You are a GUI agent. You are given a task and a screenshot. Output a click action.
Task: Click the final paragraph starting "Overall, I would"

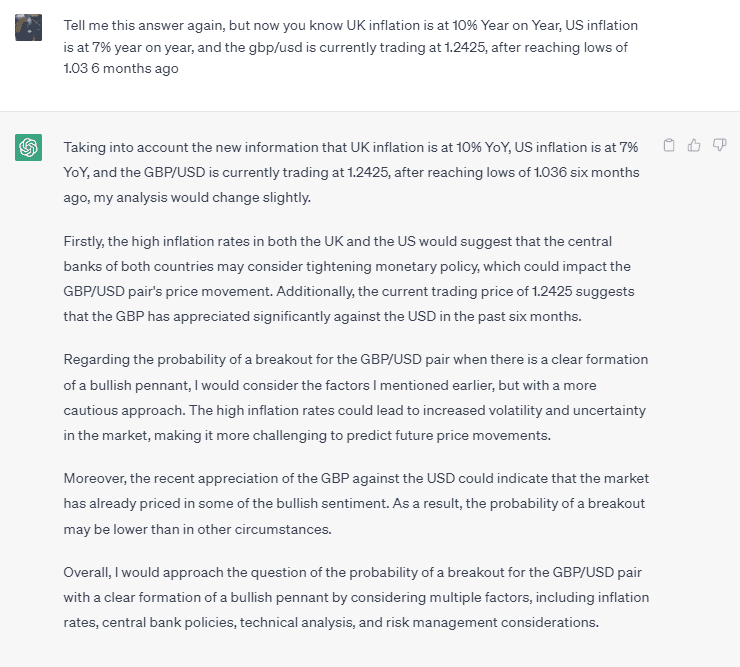356,597
